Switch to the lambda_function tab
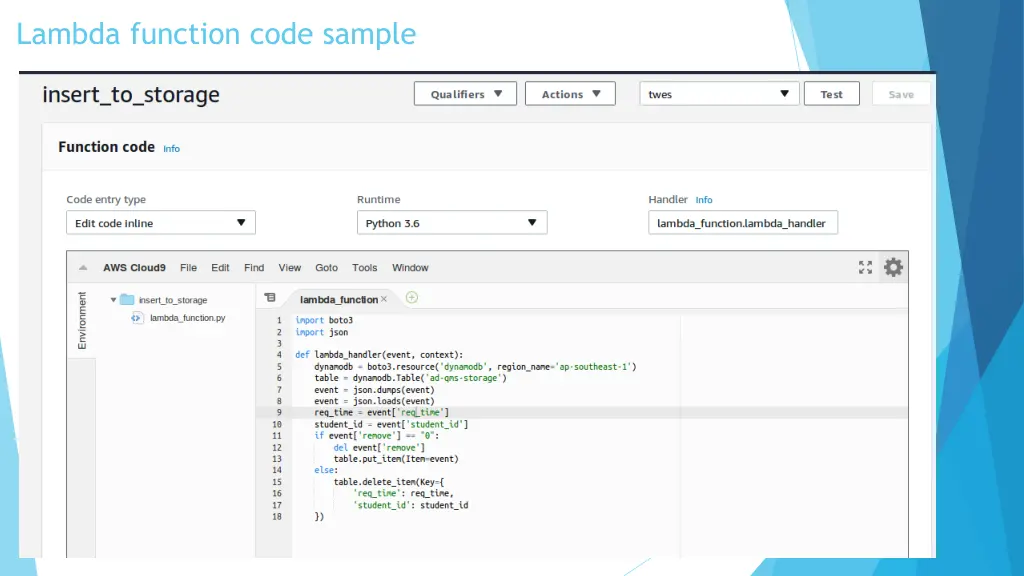This screenshot has width=1024, height=576. [338, 299]
